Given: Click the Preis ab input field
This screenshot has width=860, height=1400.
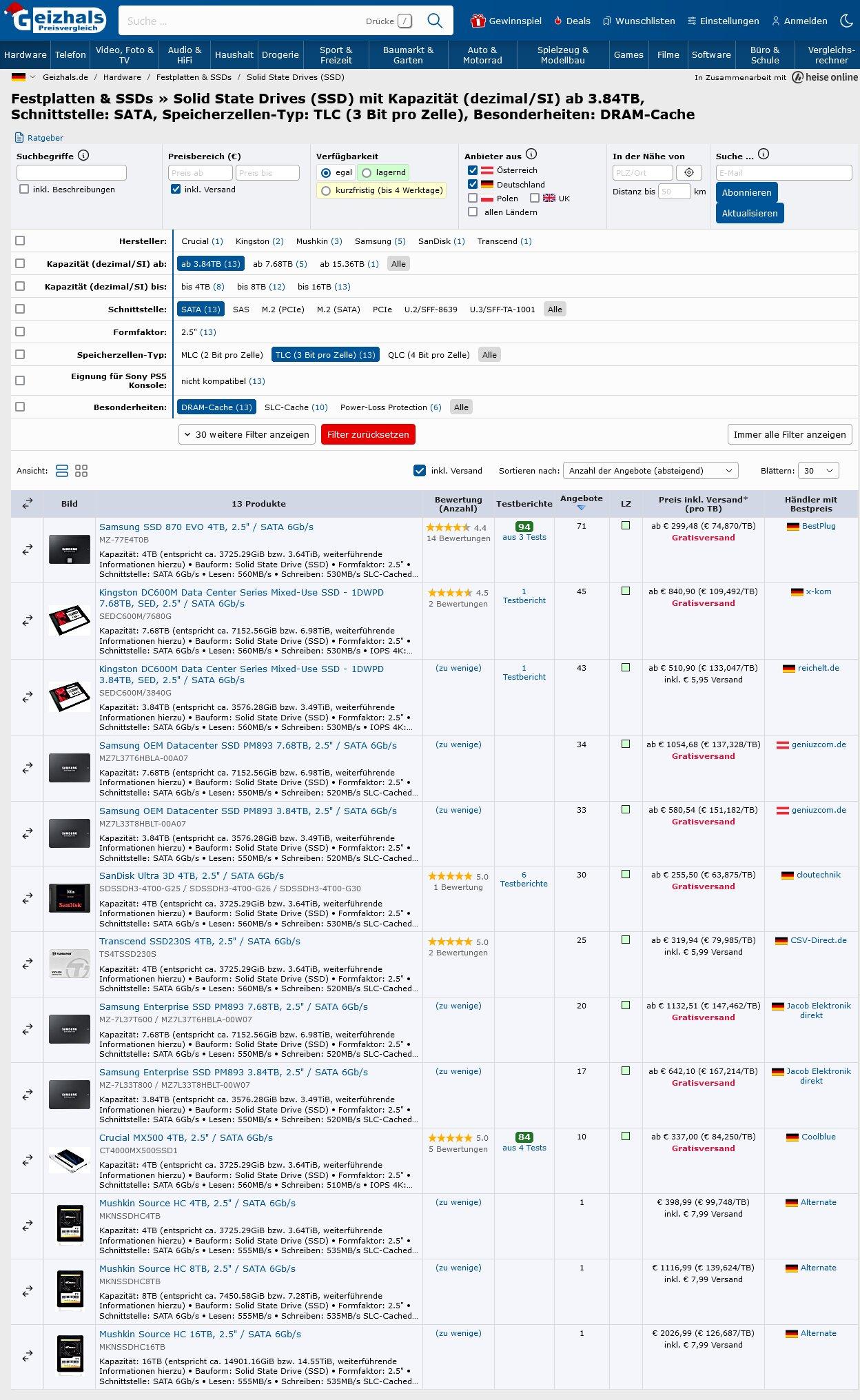Looking at the screenshot, I should coord(201,172).
